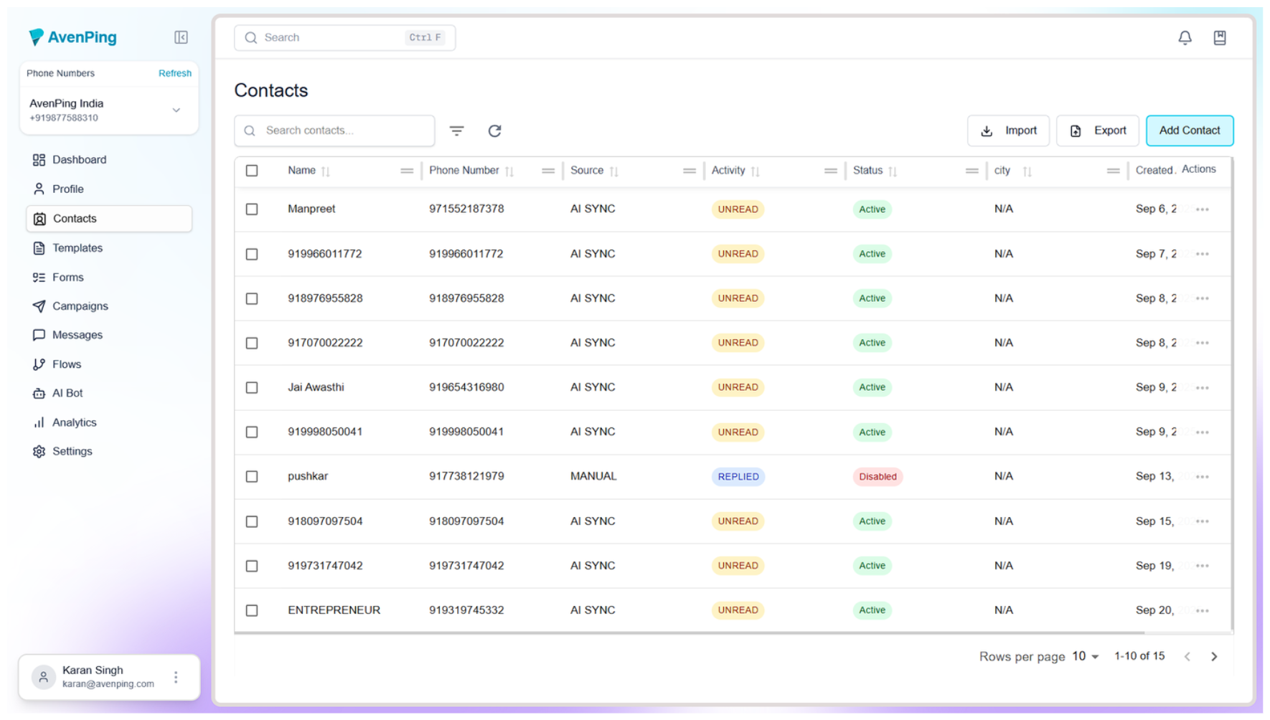Open actions menu for Manpreet row

1202,210
